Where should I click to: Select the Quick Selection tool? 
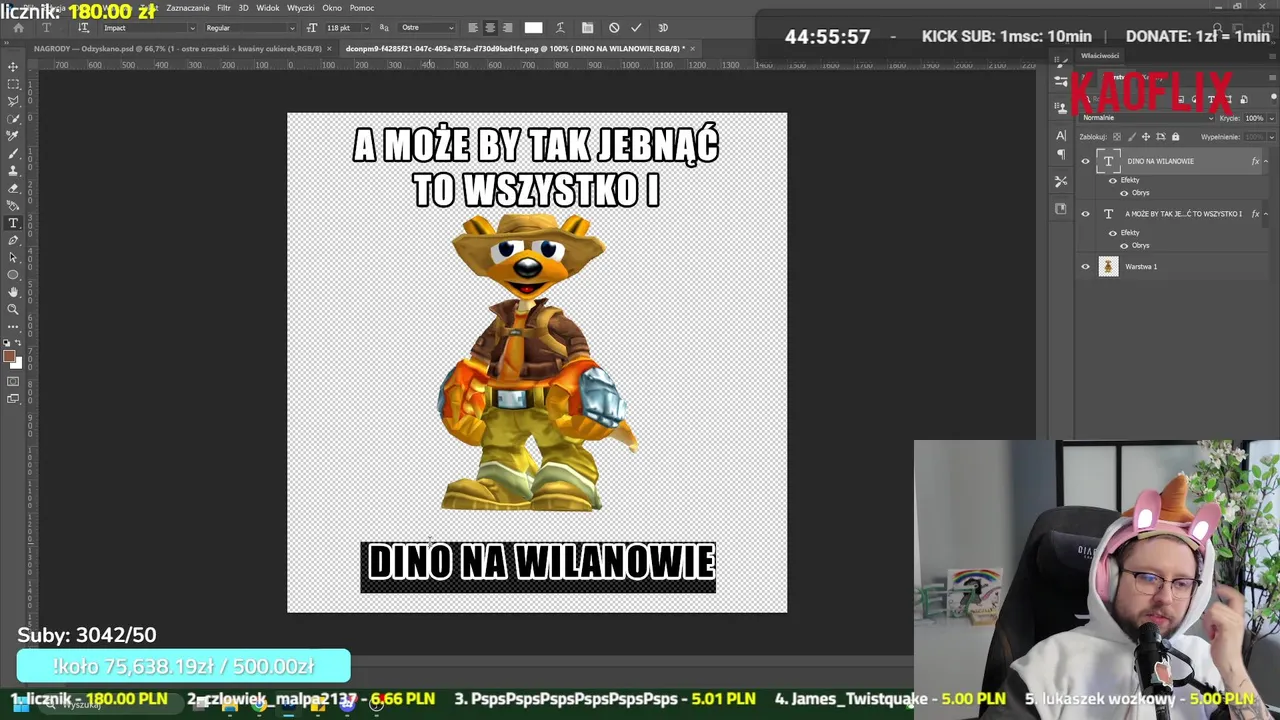(13, 118)
